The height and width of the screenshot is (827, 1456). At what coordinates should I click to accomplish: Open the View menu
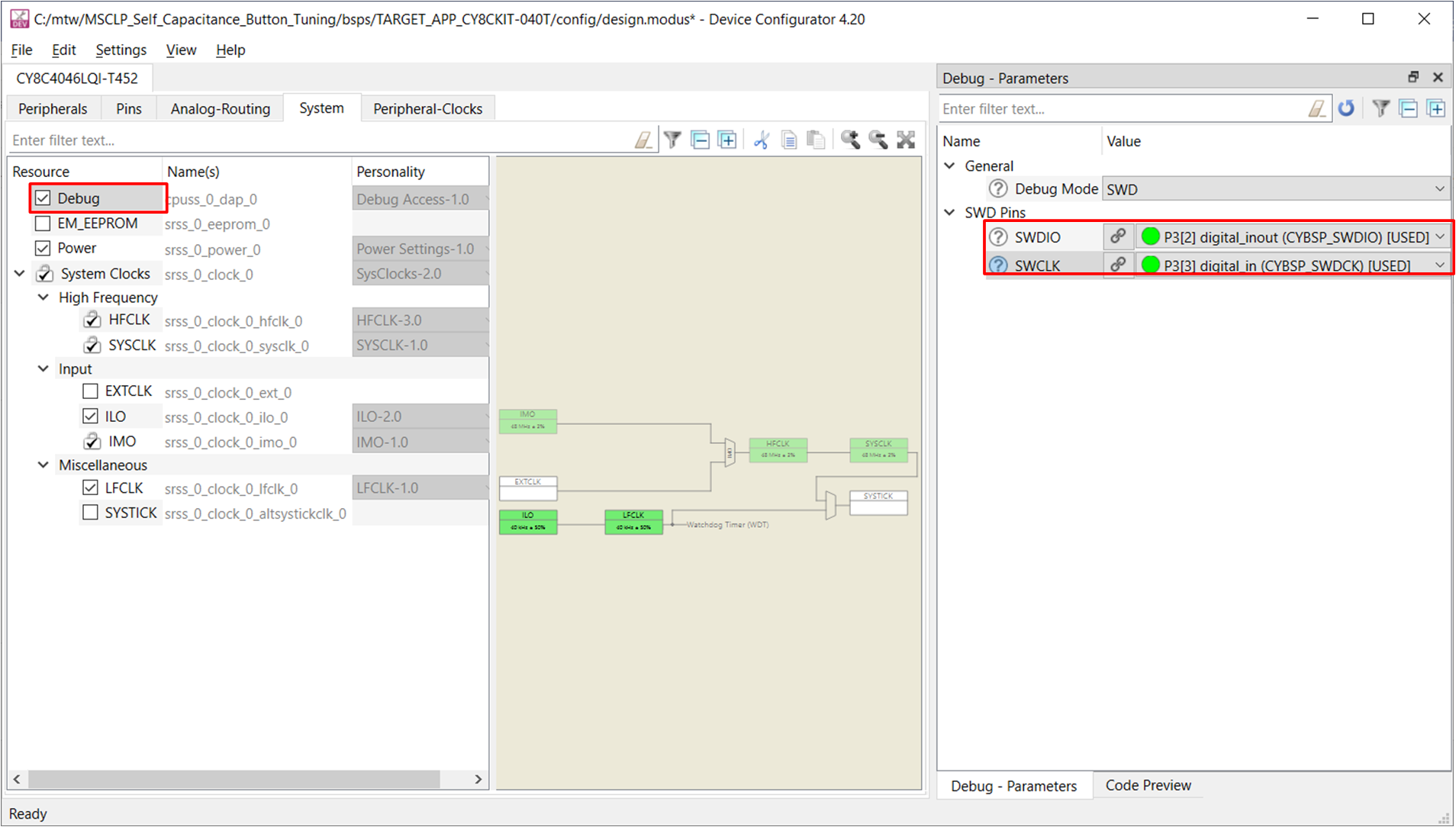click(x=181, y=50)
